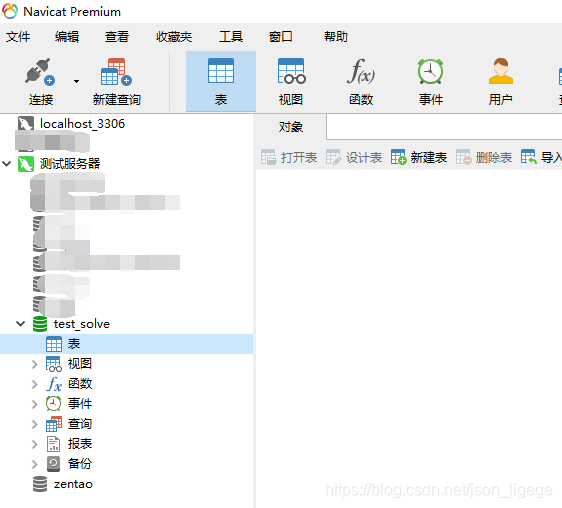Viewport: 562px width, 508px height.
Task: Click the 新建查询 new query icon
Action: pos(116,71)
